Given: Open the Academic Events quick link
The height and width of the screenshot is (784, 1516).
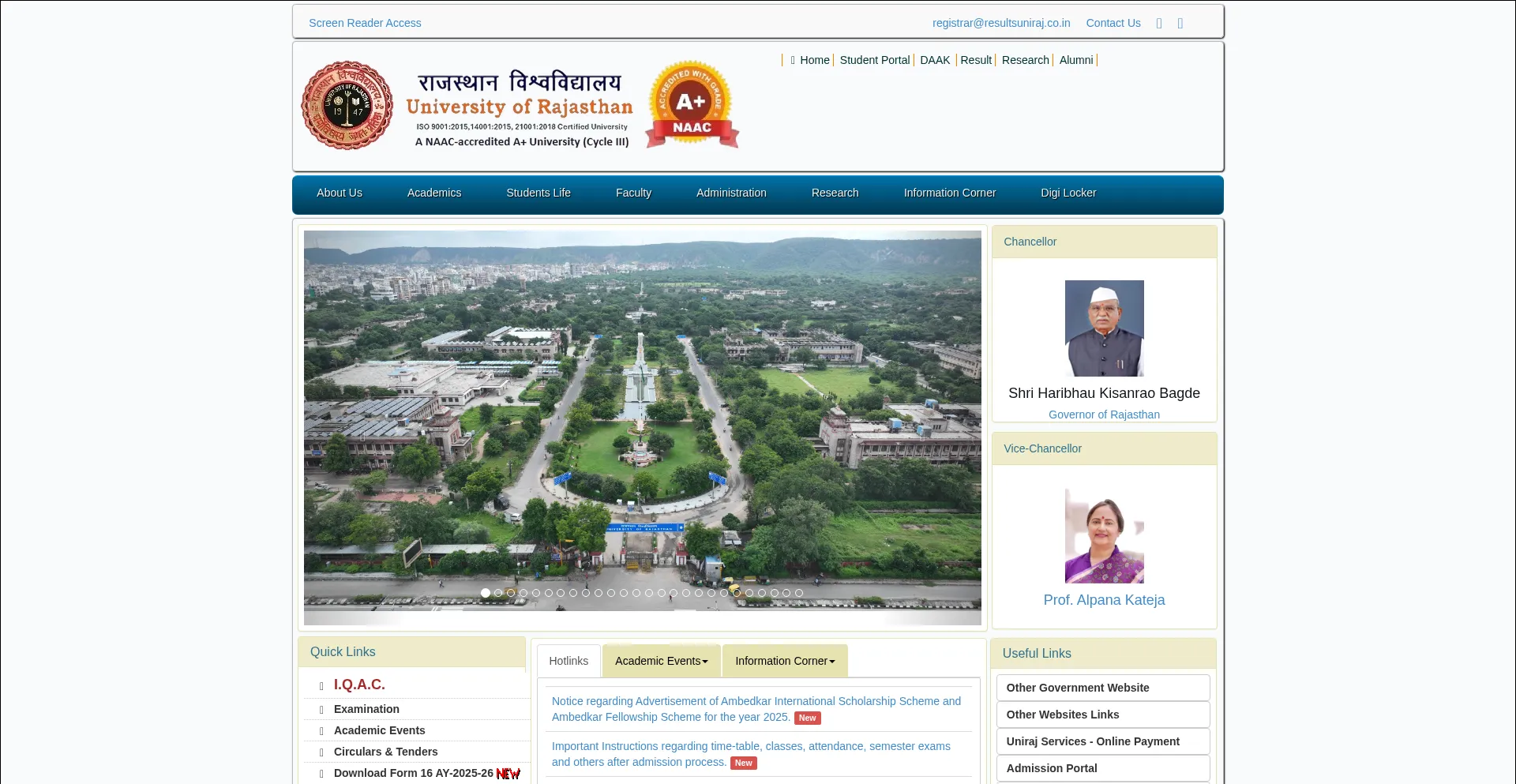Looking at the screenshot, I should click(x=379, y=730).
